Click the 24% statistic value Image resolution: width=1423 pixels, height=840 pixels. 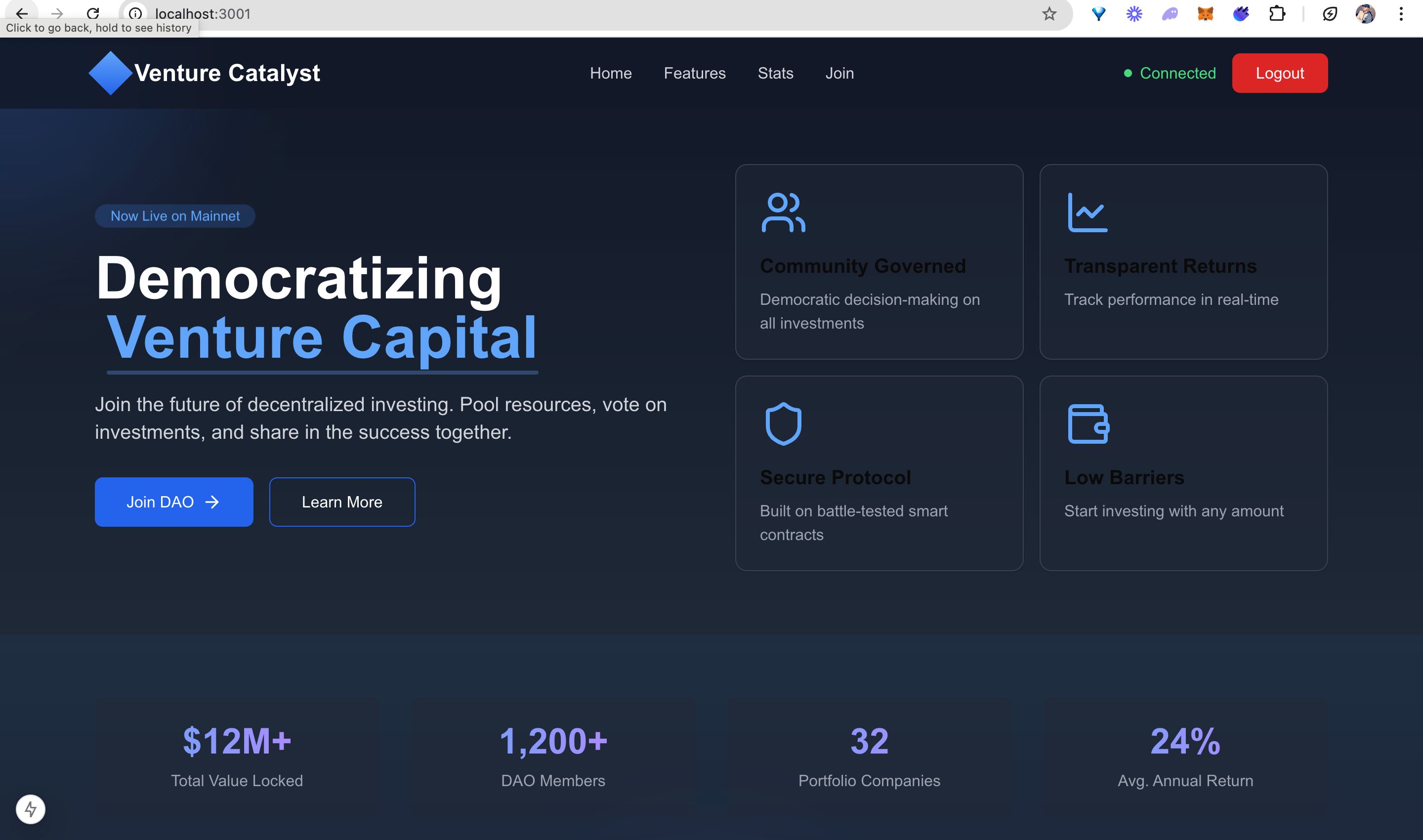[1185, 741]
